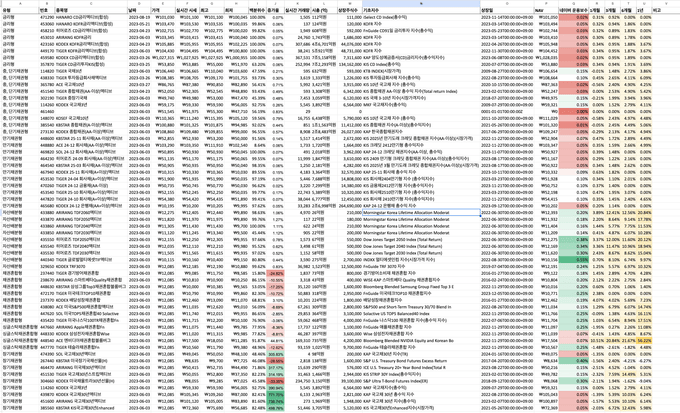Click the '기초지수' header cell
Screen dimensions: 680x413
[x=421, y=10]
